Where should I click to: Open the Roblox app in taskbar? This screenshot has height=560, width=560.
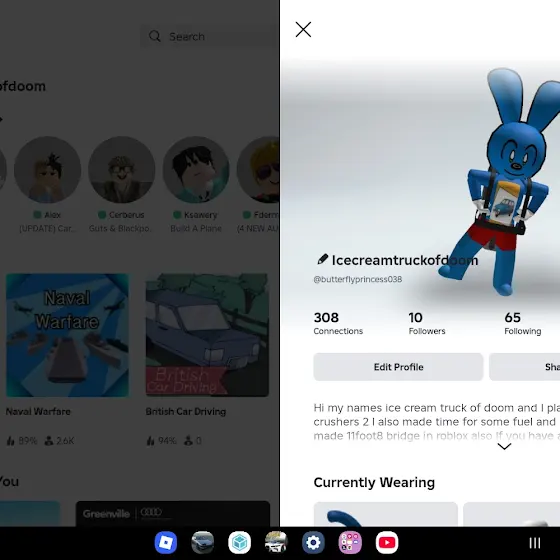(166, 542)
